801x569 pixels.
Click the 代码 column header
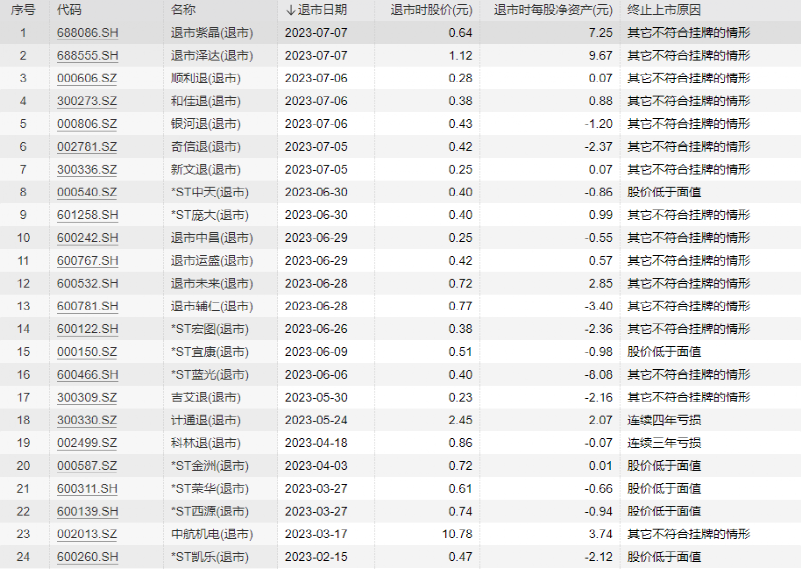(x=70, y=10)
